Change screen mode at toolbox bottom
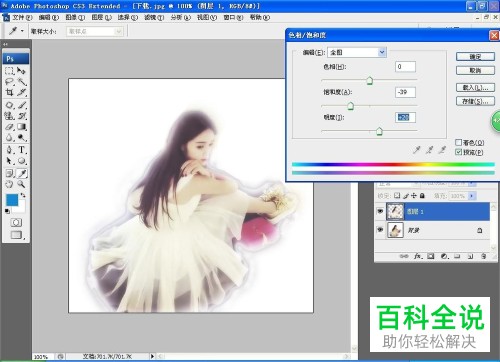500x362 pixels. click(x=16, y=235)
